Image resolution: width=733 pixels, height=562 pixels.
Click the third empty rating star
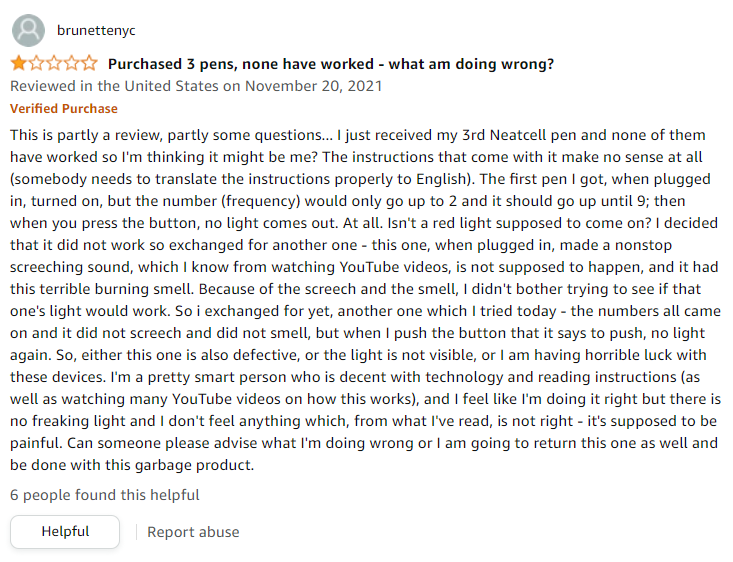54,64
